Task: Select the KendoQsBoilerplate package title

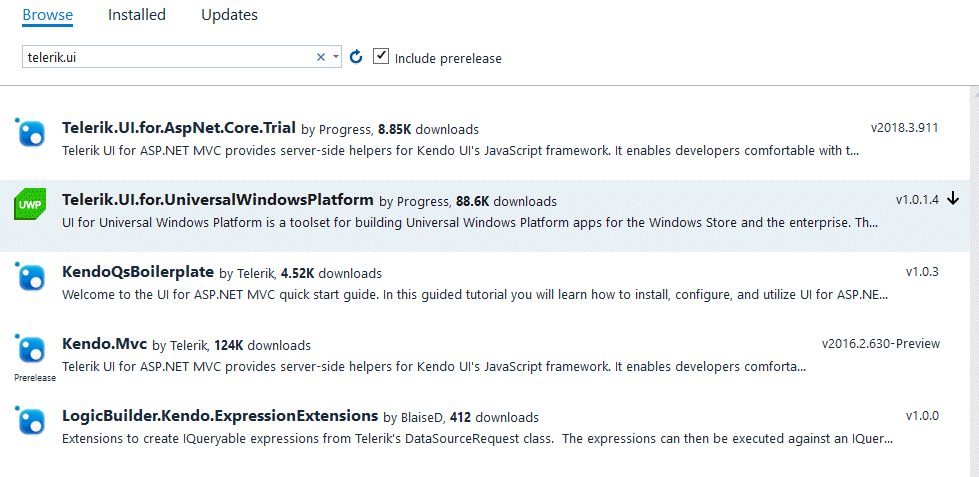Action: [x=137, y=272]
